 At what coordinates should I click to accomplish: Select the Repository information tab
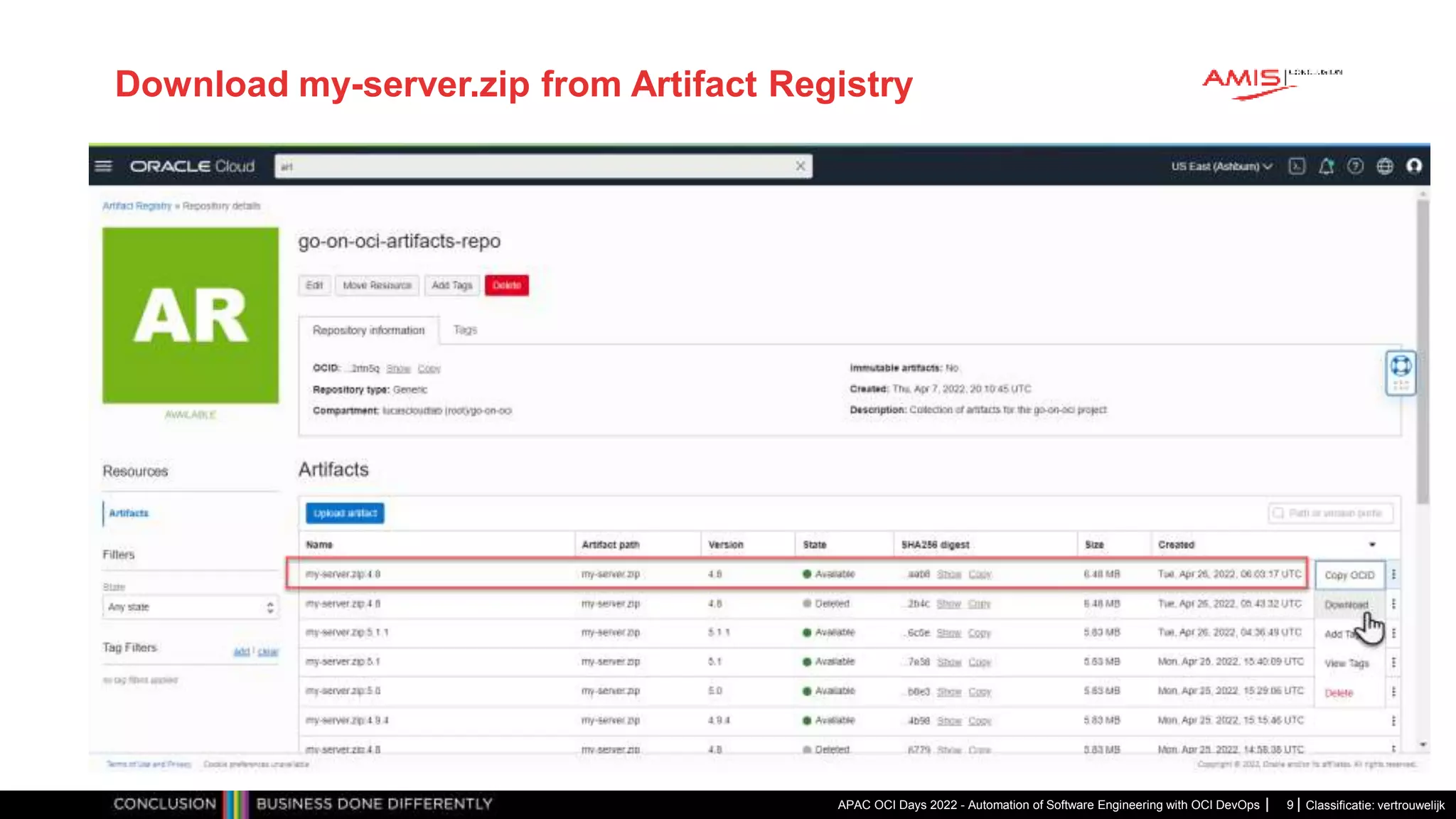point(368,331)
